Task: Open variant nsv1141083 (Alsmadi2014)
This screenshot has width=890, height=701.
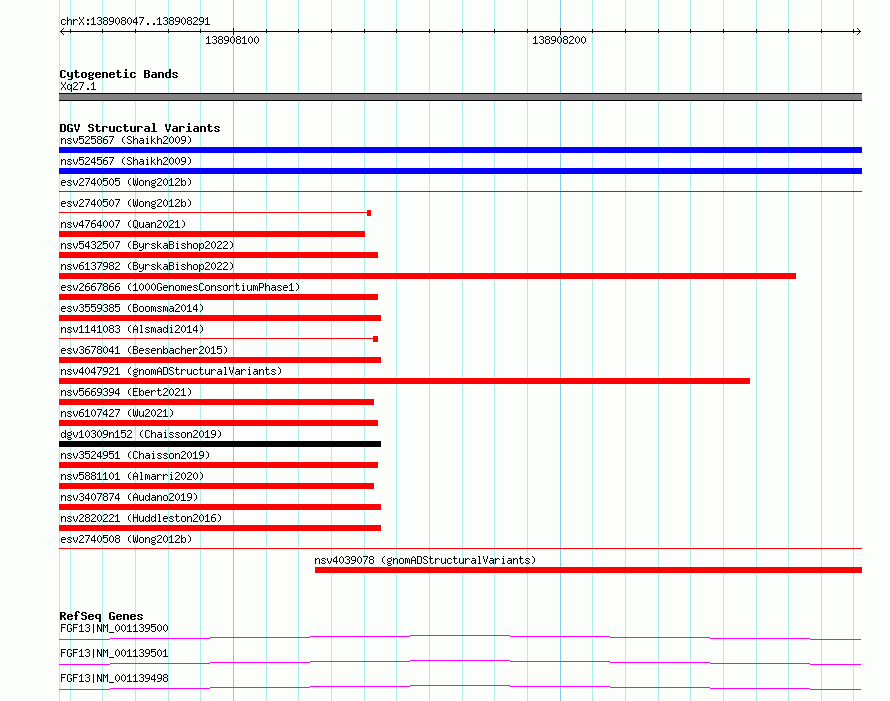Action: pyautogui.click(x=132, y=329)
